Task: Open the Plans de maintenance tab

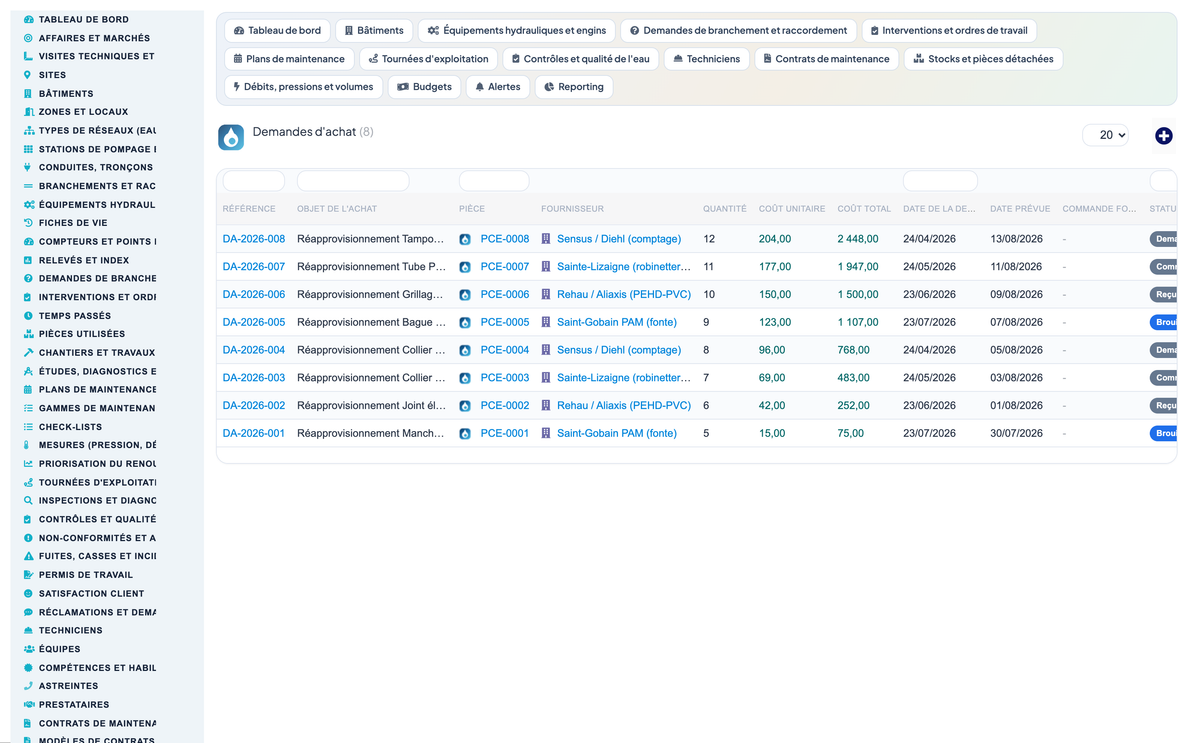Action: pyautogui.click(x=289, y=59)
